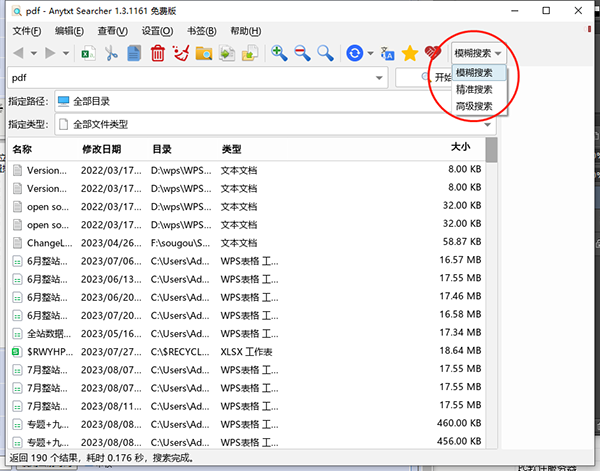This screenshot has width=600, height=471.
Task: Click the folder search icon
Action: click(x=204, y=53)
